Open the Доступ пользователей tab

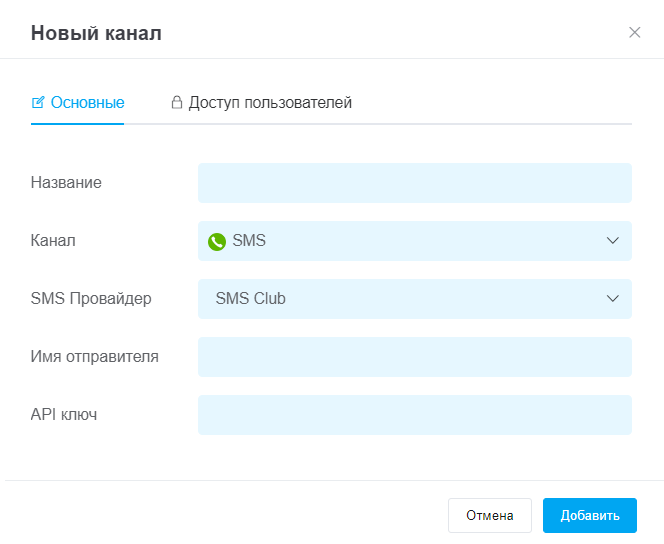coord(261,102)
